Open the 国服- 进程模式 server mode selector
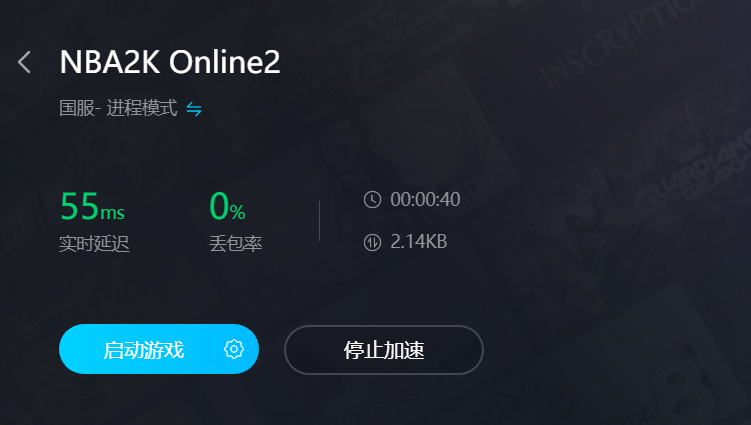Screen dimensions: 751x425 click(118, 108)
